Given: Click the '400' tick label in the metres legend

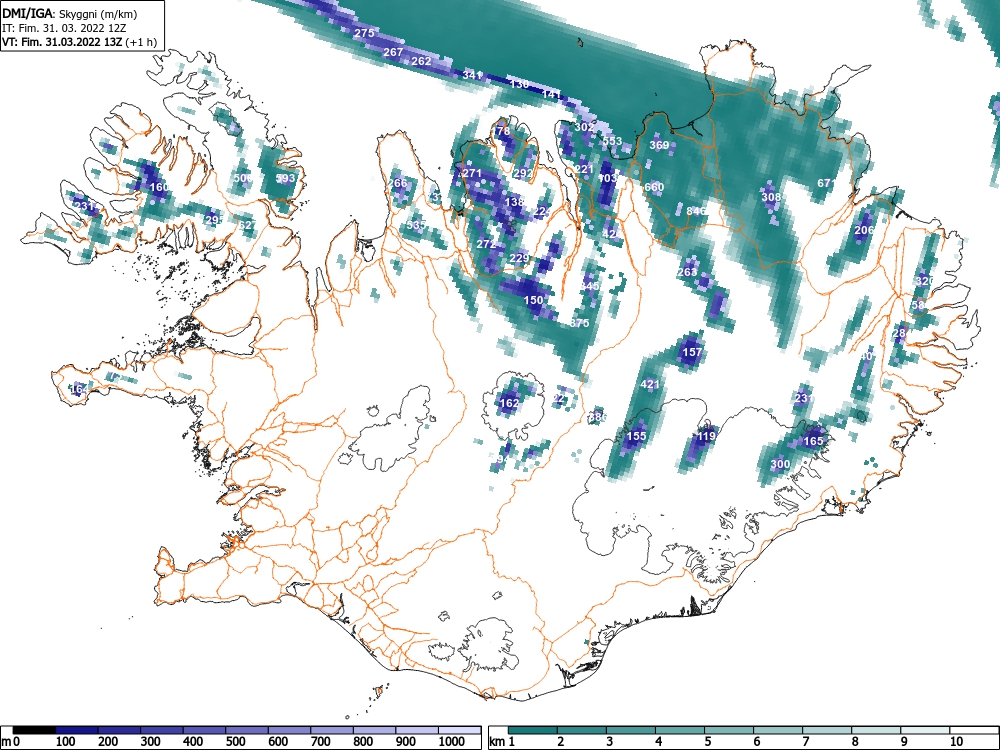Looking at the screenshot, I should [193, 742].
